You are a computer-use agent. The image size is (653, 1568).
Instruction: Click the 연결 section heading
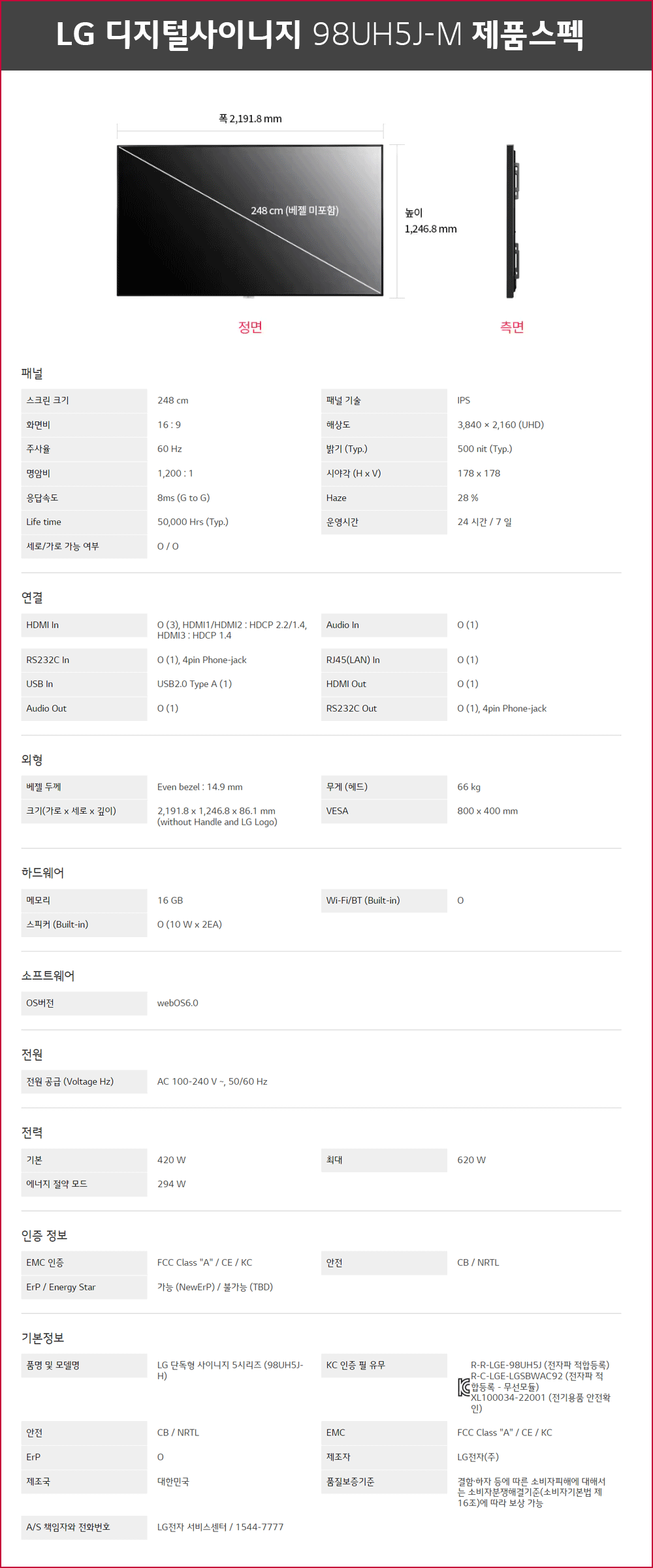(x=32, y=598)
